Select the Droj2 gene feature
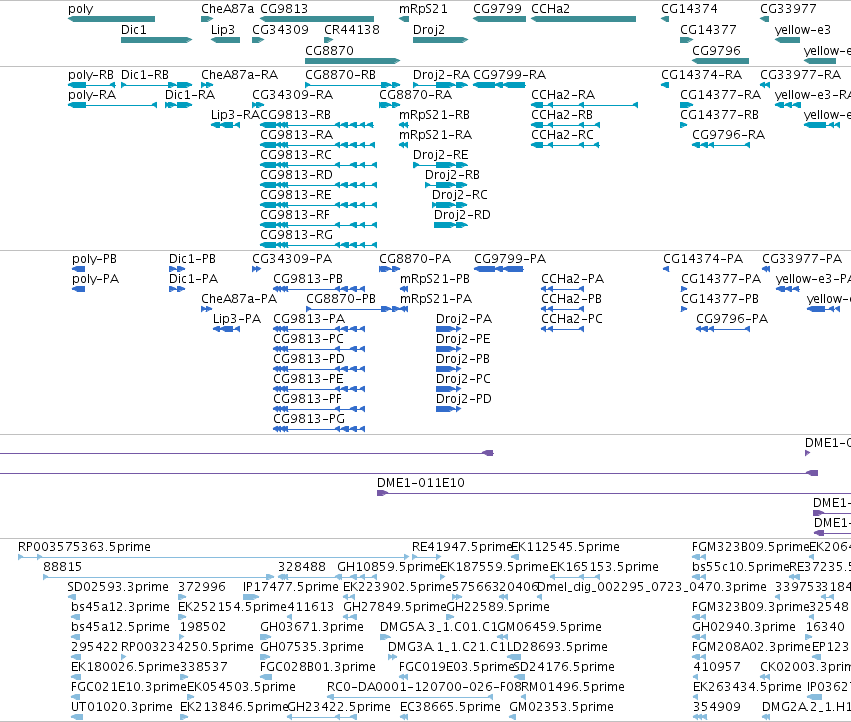851x722 pixels. pos(440,40)
